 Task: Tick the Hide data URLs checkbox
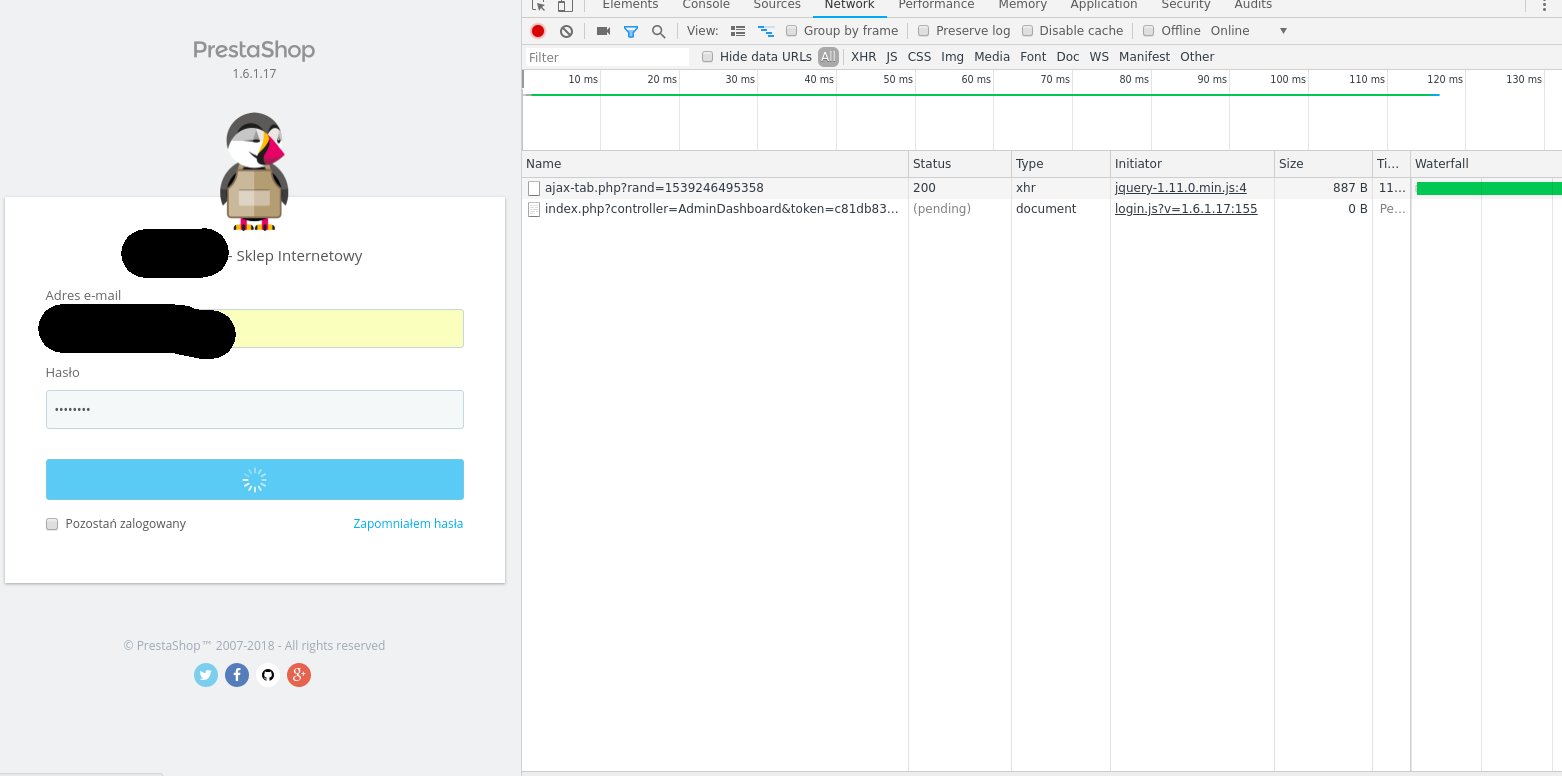pyautogui.click(x=708, y=57)
